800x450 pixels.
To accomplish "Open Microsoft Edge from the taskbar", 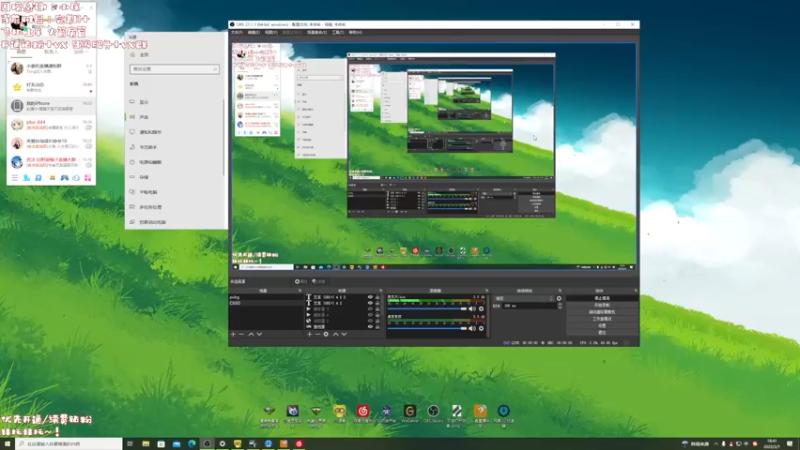I will [192, 444].
